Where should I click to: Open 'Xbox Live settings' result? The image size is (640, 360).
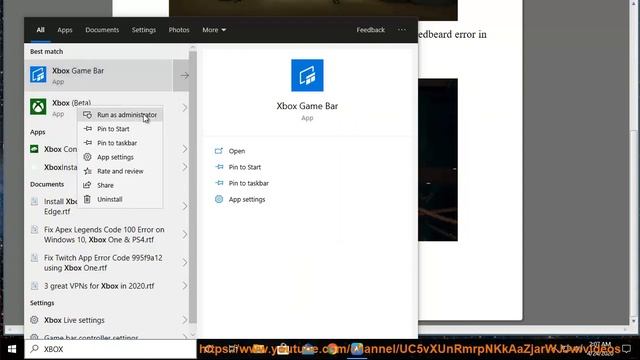coord(74,320)
